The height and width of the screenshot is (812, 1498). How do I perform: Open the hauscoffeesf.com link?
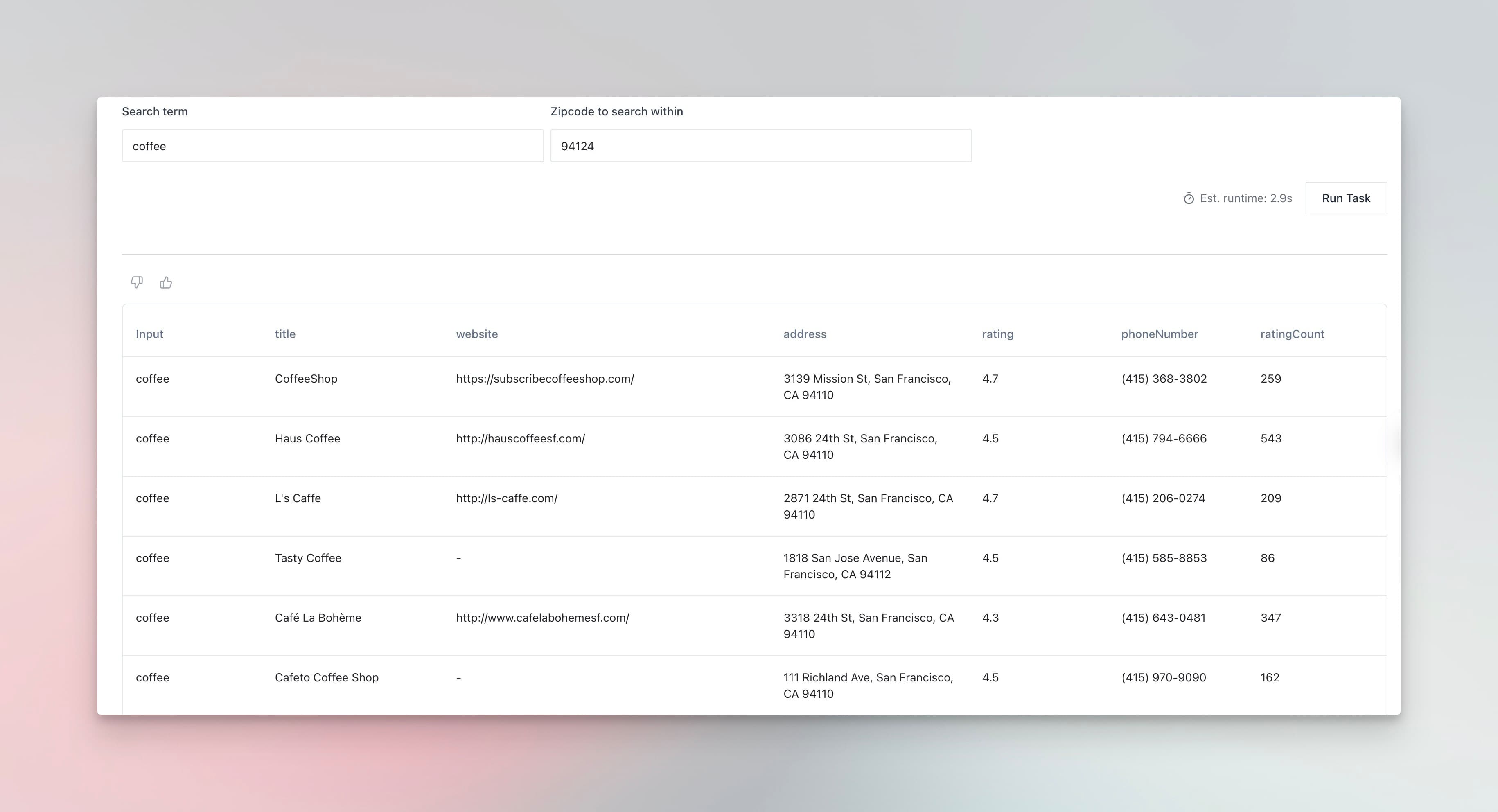[x=520, y=439]
